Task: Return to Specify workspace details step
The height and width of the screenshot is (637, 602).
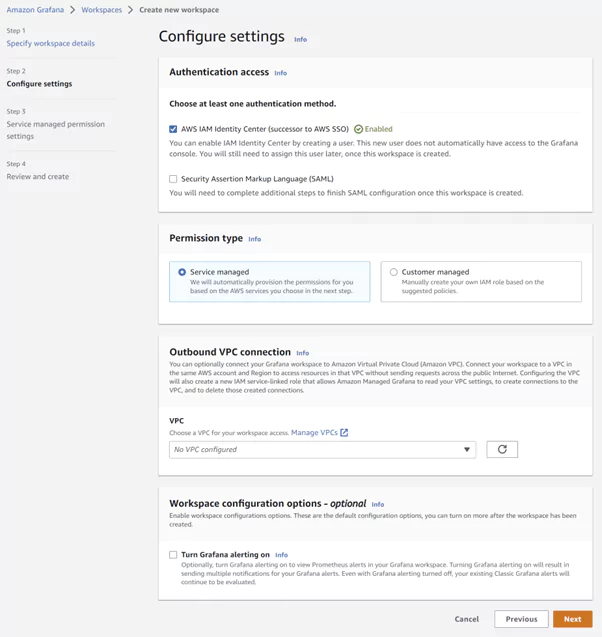Action: (51, 44)
